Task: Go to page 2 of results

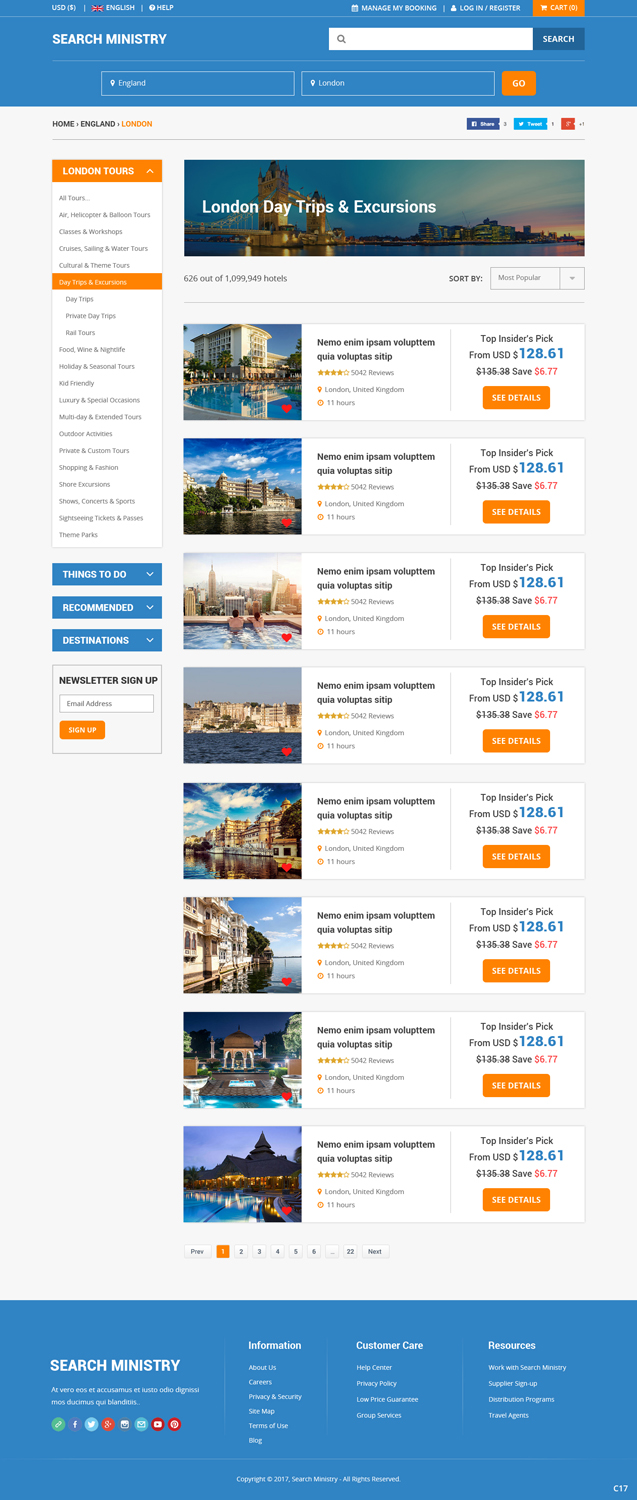Action: coord(241,1251)
